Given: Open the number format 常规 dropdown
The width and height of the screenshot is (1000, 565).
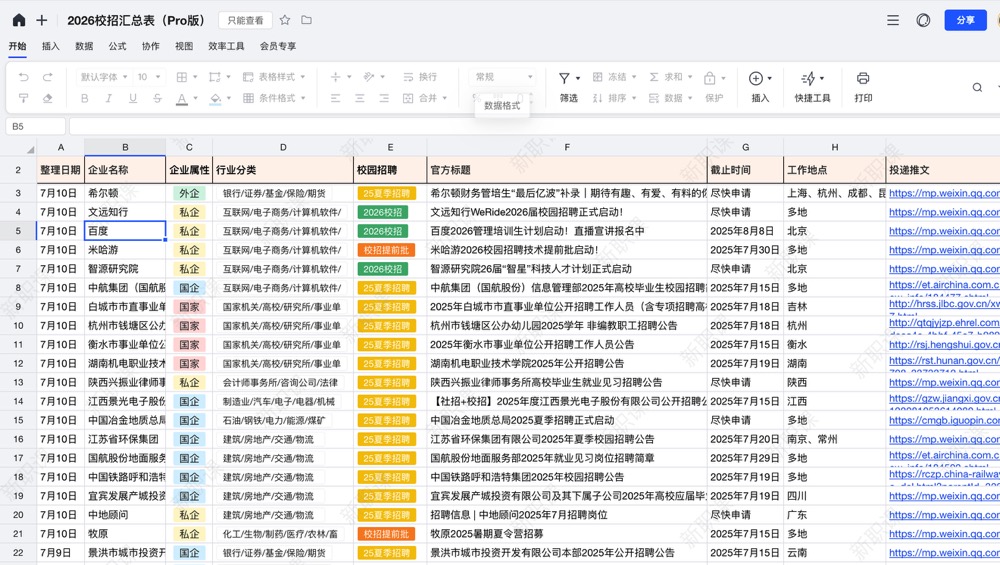Looking at the screenshot, I should pyautogui.click(x=503, y=77).
